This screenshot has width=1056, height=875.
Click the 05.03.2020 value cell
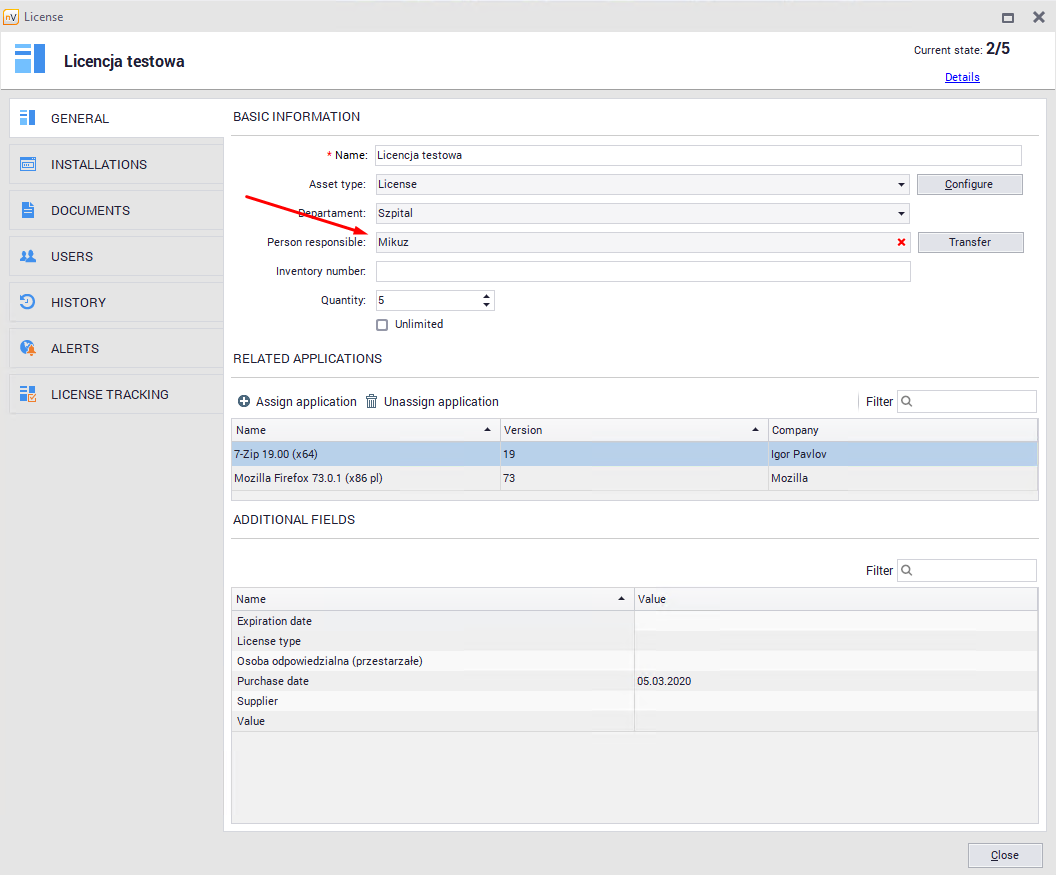pyautogui.click(x=836, y=681)
